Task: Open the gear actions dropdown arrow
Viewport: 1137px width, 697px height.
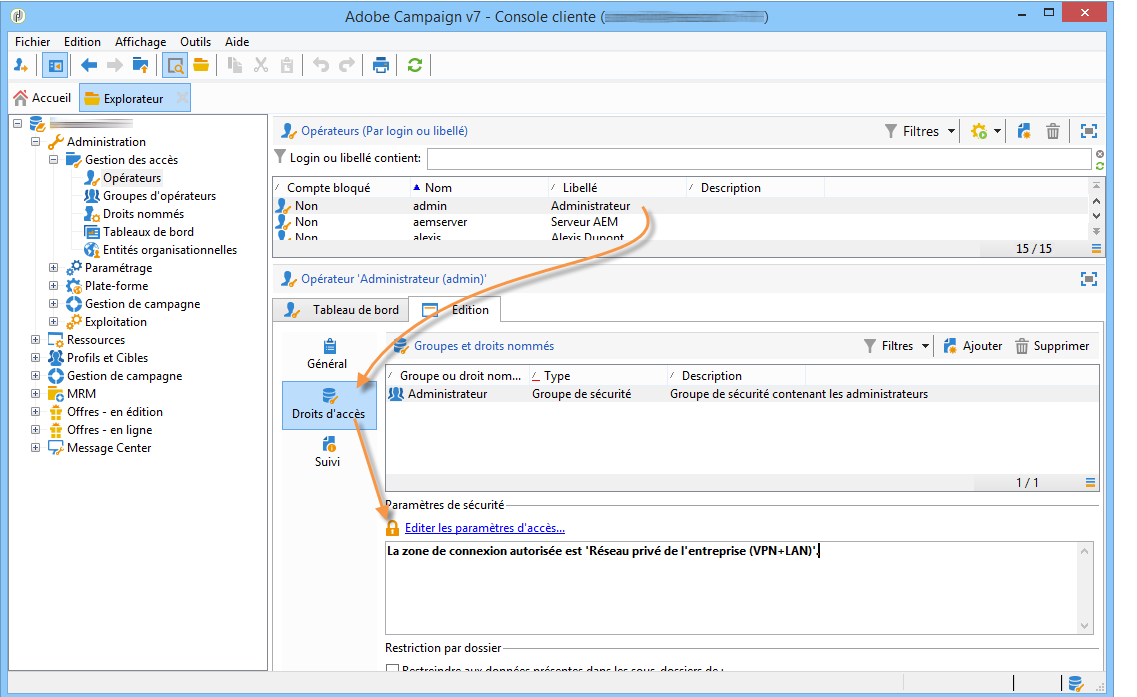Action: tap(998, 131)
